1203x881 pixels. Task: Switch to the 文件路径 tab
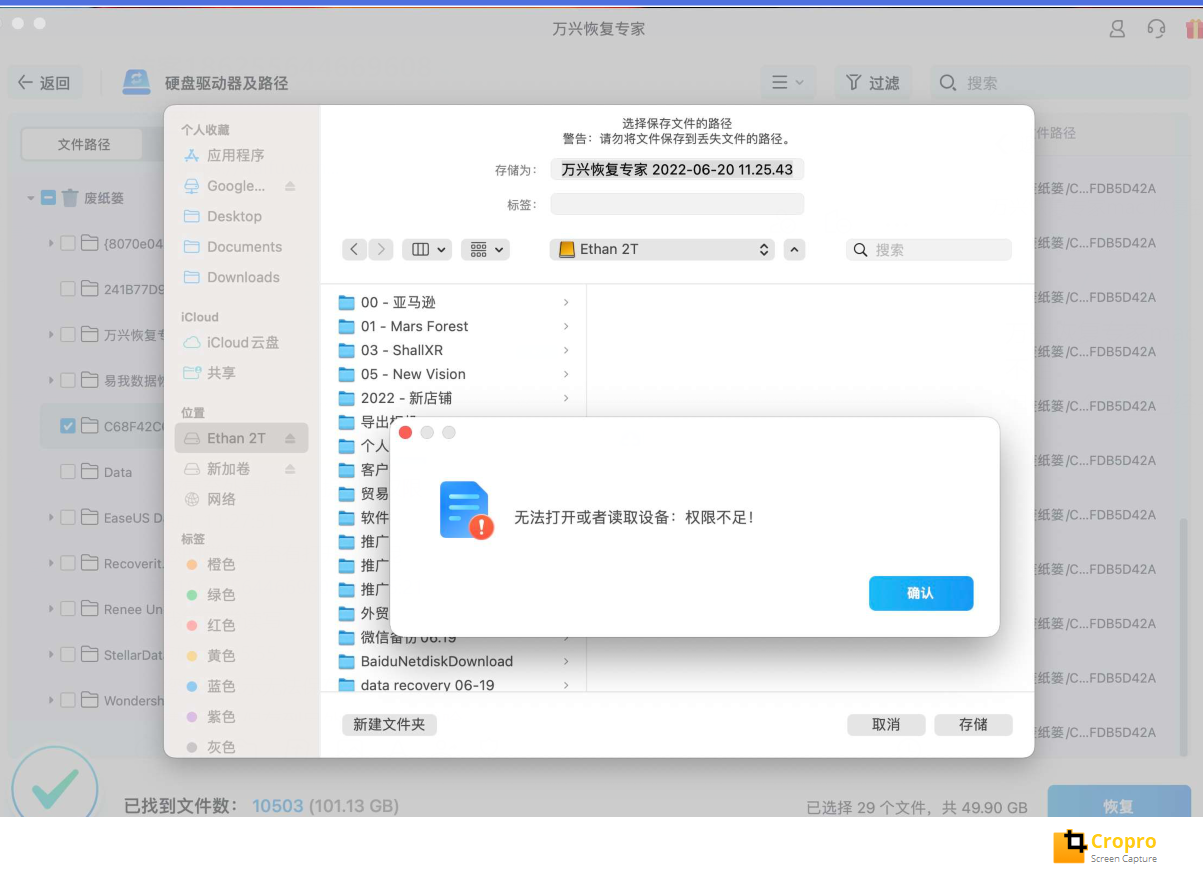coord(84,144)
